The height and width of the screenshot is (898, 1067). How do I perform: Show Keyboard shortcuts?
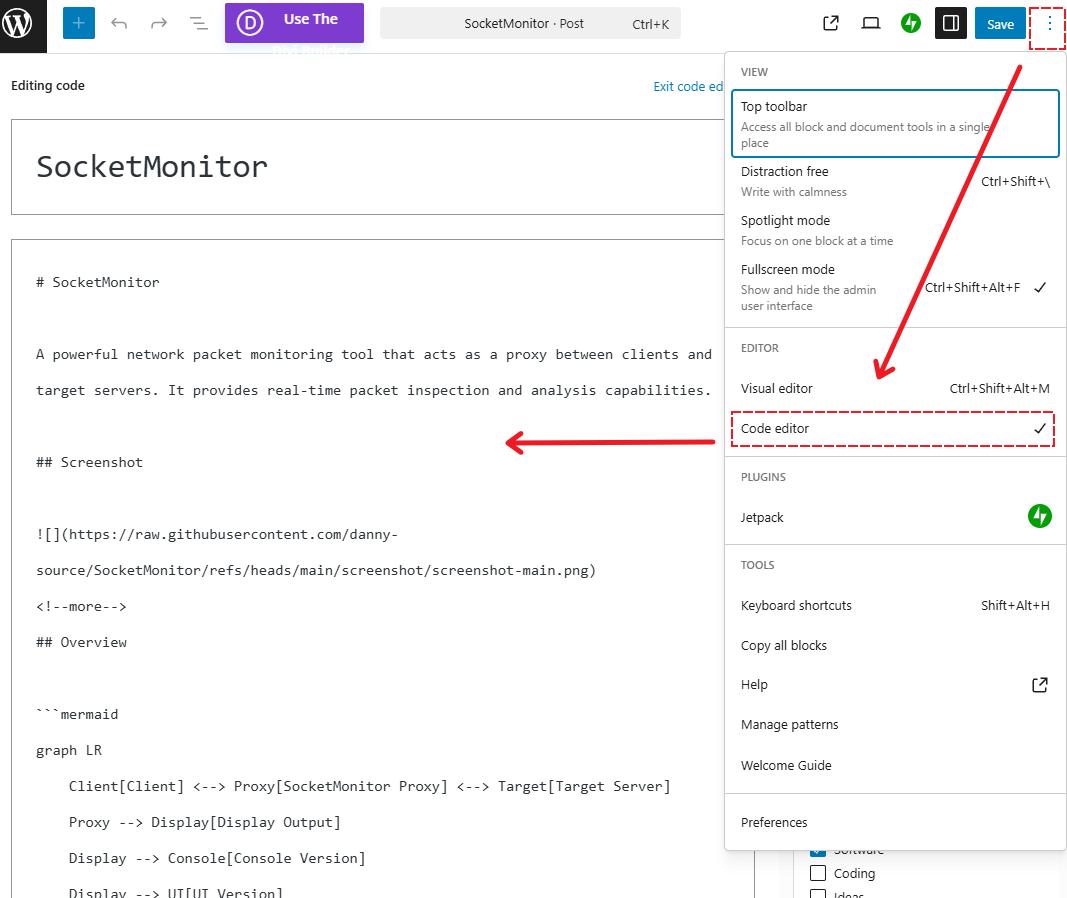click(895, 605)
